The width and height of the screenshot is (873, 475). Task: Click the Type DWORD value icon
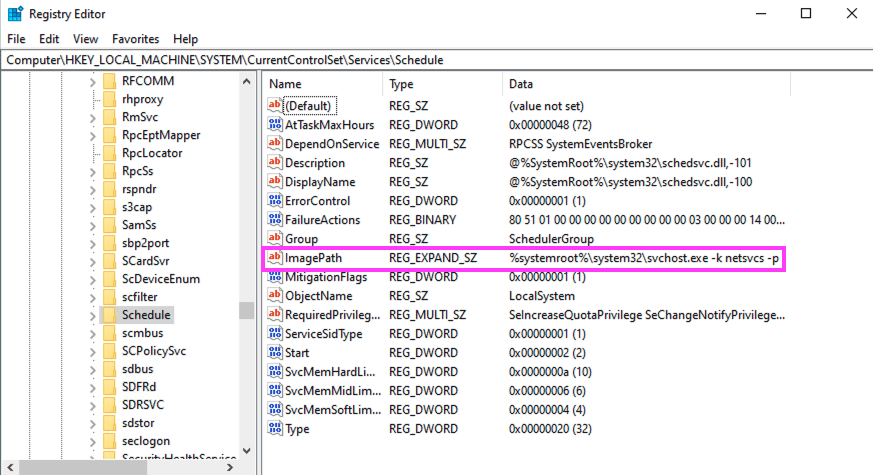[274, 428]
